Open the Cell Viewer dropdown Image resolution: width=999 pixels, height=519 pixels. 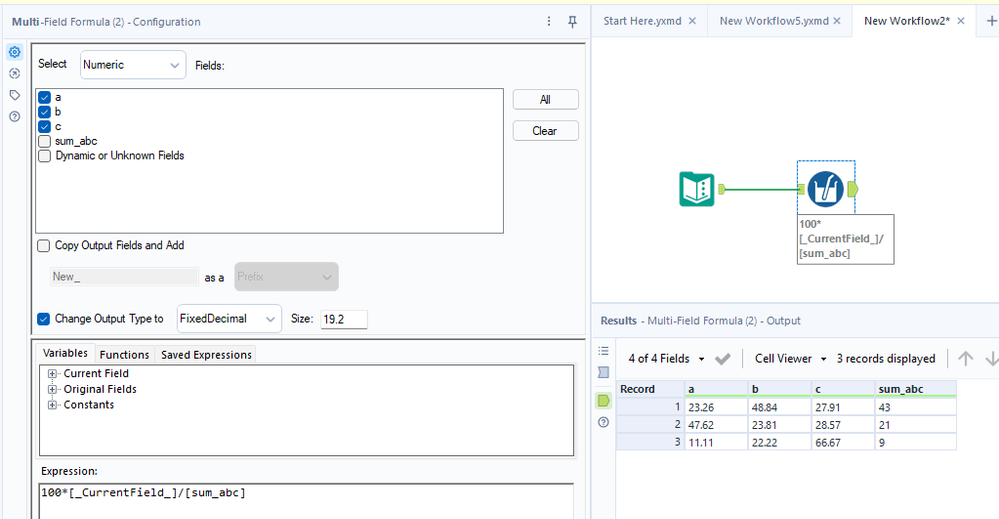pyautogui.click(x=791, y=359)
